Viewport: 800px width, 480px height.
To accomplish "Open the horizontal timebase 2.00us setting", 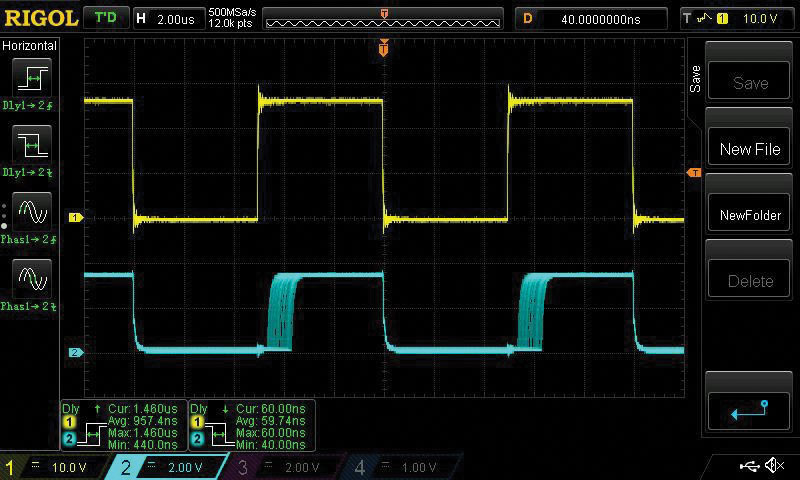I will tap(167, 18).
